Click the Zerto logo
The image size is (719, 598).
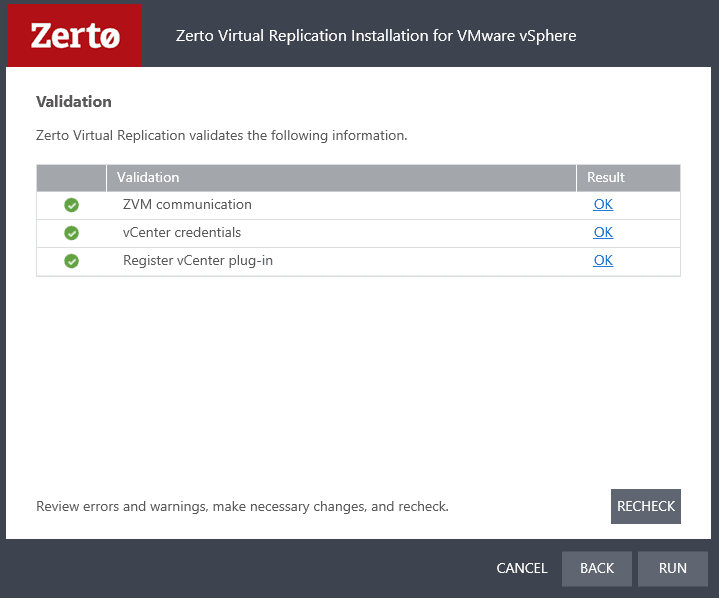click(74, 36)
